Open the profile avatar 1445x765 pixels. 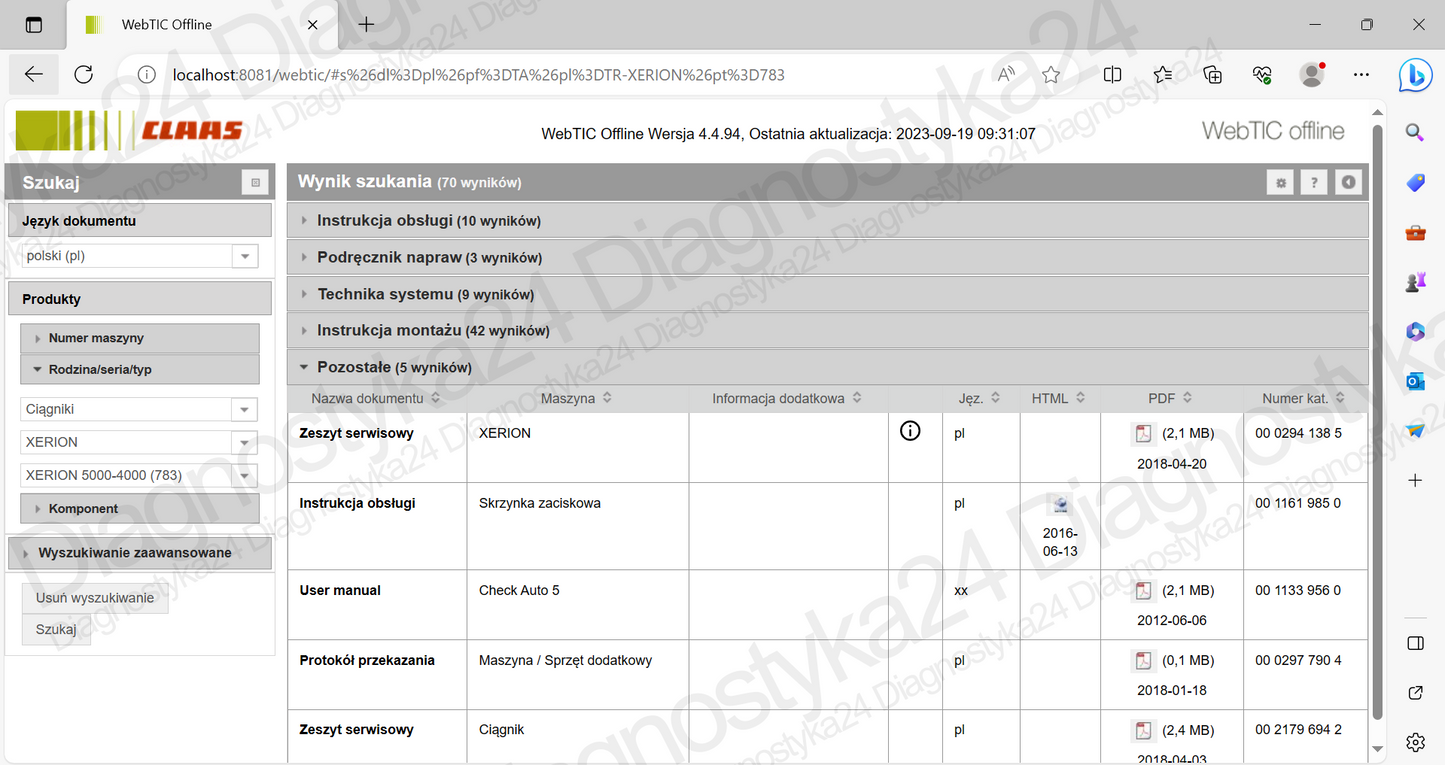point(1312,74)
